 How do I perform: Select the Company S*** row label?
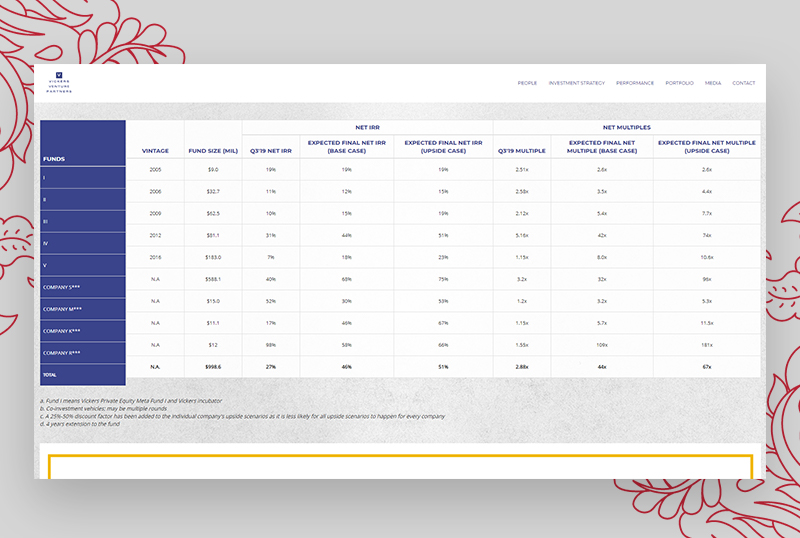point(60,287)
